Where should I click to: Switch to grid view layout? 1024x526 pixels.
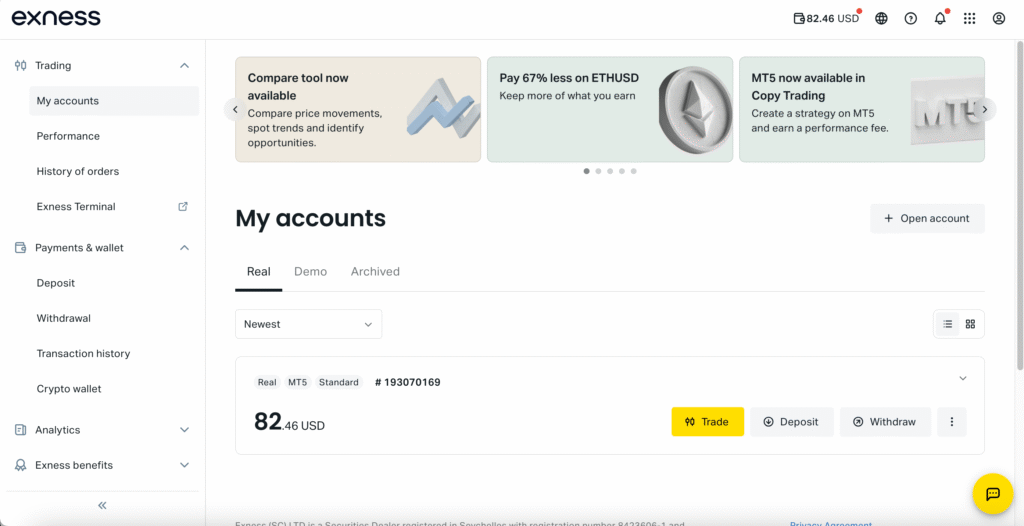pyautogui.click(x=970, y=324)
